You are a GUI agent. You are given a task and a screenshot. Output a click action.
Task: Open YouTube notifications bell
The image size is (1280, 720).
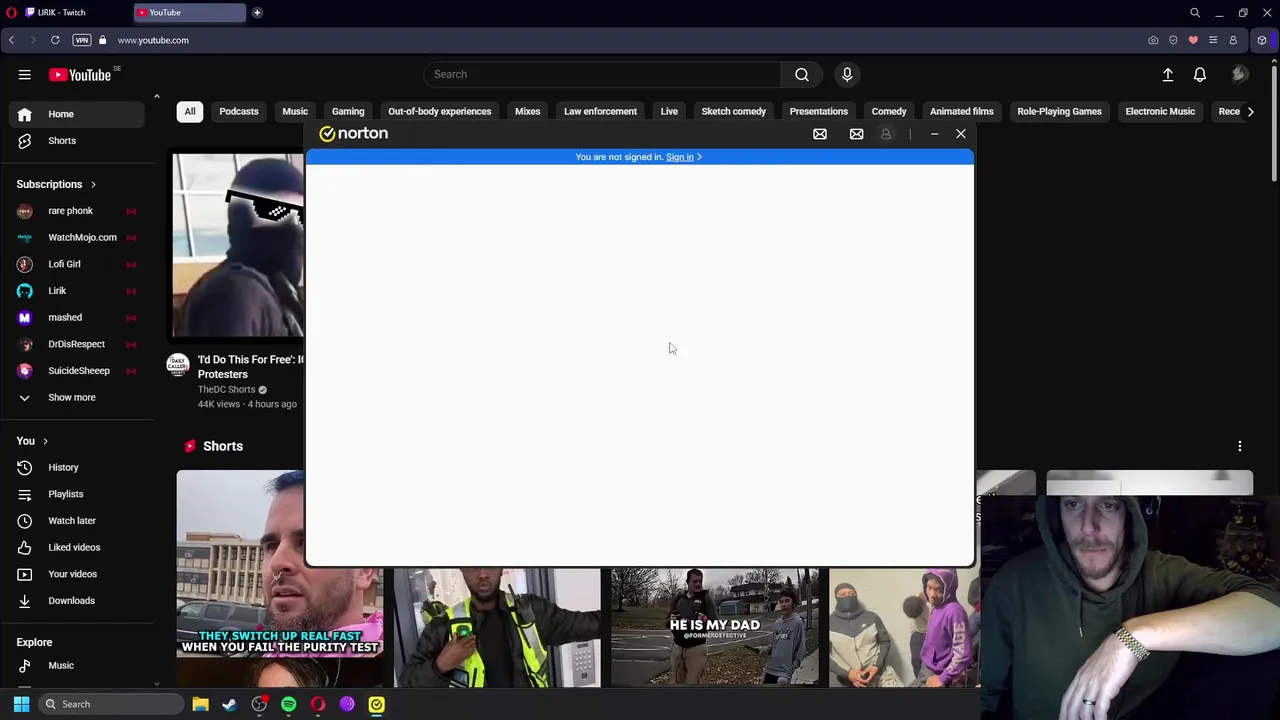click(1200, 74)
